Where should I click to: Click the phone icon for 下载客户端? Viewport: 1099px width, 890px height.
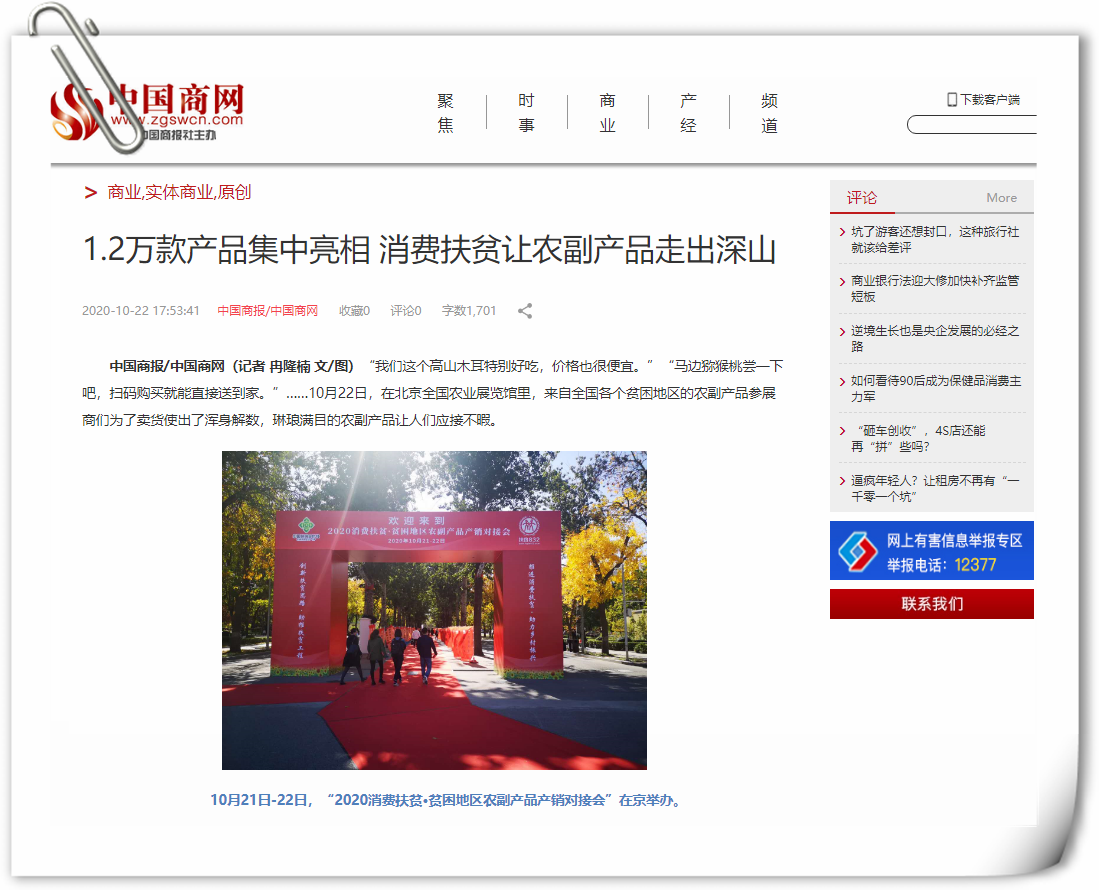click(952, 99)
